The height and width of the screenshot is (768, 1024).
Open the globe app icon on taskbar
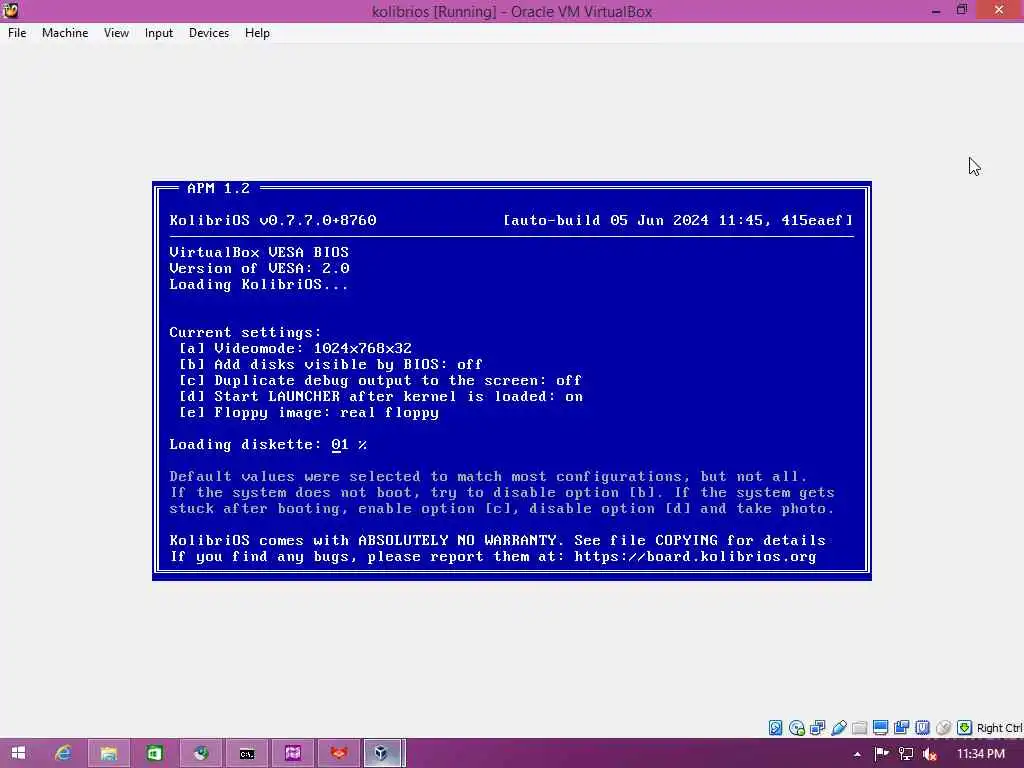pos(200,754)
